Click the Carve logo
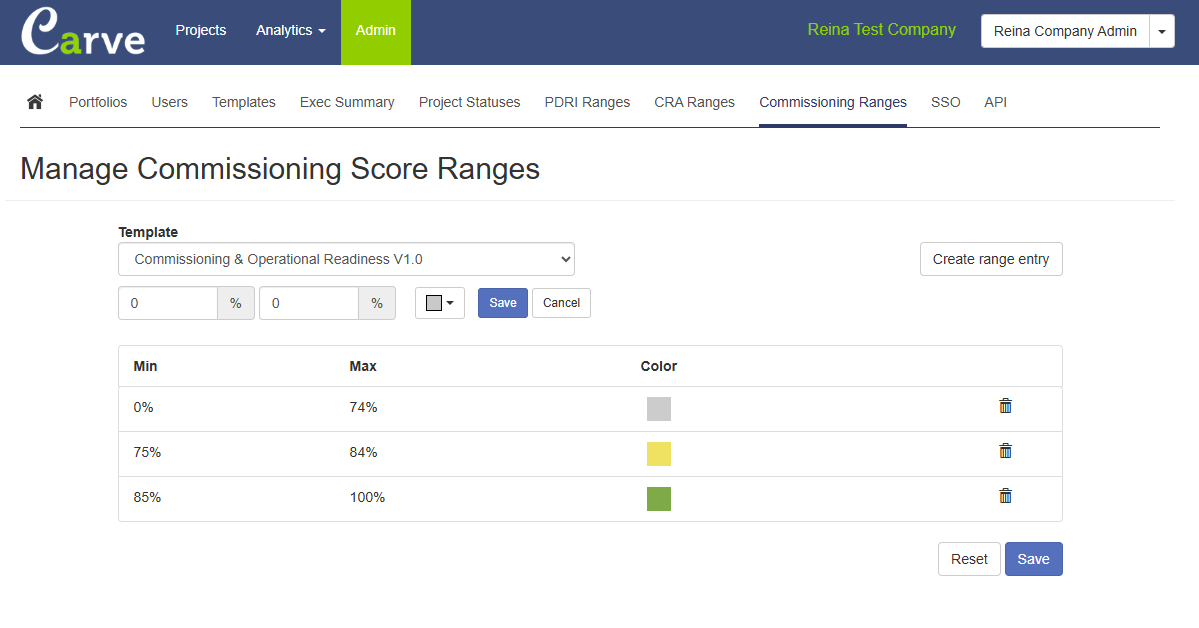 point(83,32)
